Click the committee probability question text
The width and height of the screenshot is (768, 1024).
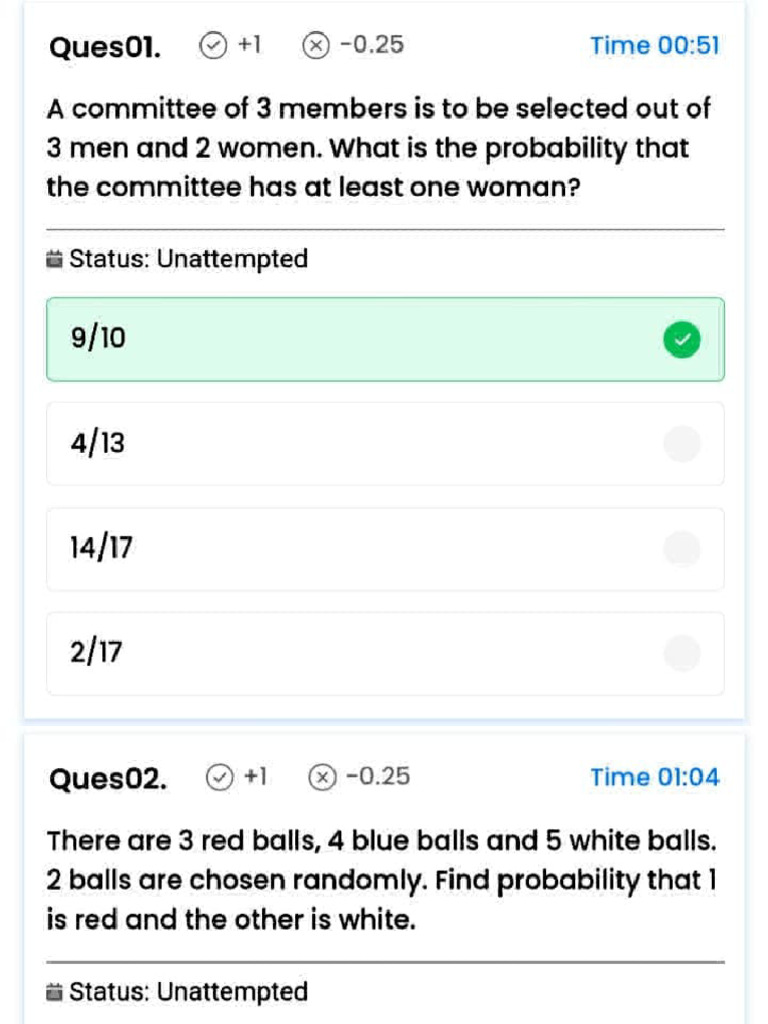378,148
